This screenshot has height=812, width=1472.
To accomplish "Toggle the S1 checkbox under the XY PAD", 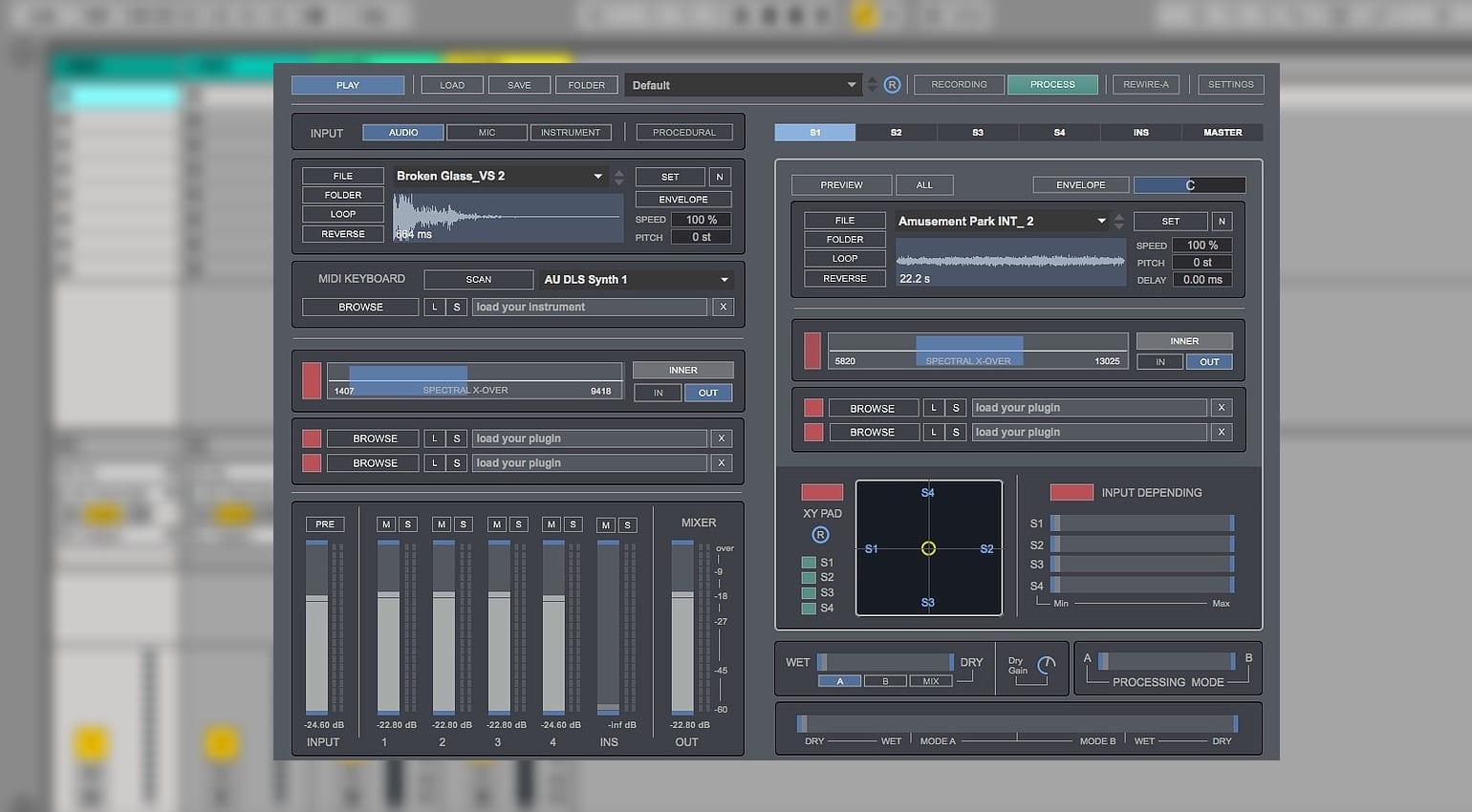I will coord(809,563).
